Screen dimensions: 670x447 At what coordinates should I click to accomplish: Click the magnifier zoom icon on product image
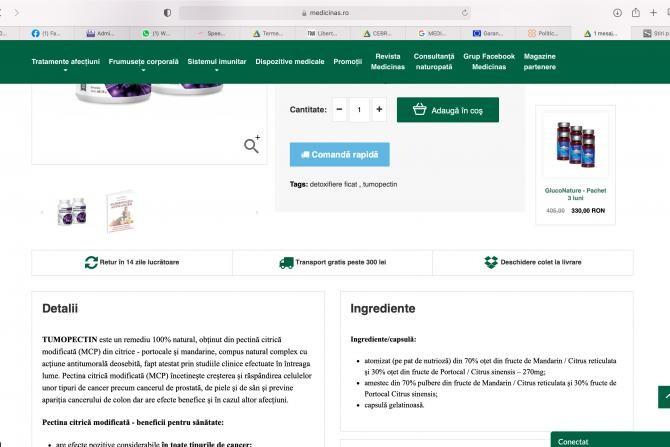coord(252,145)
